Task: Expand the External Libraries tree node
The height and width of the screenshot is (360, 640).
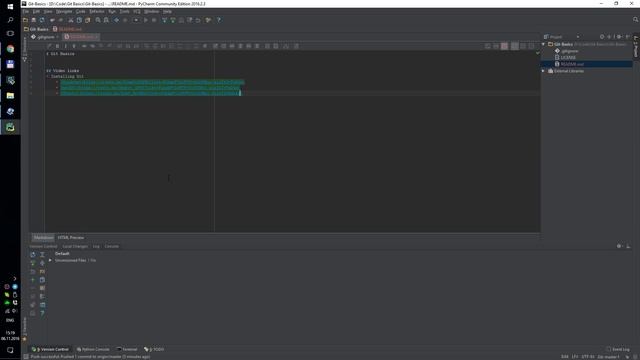Action: click(544, 71)
